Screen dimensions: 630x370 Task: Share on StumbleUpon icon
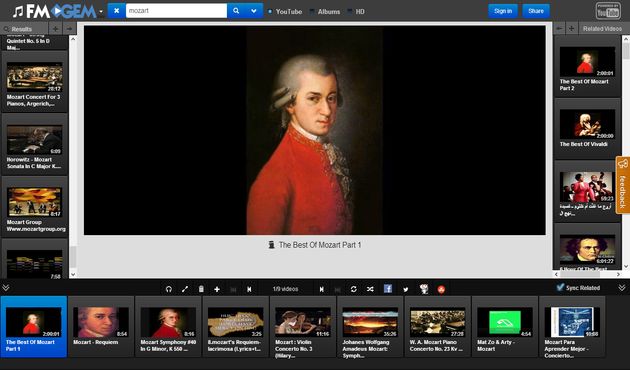[x=441, y=289]
